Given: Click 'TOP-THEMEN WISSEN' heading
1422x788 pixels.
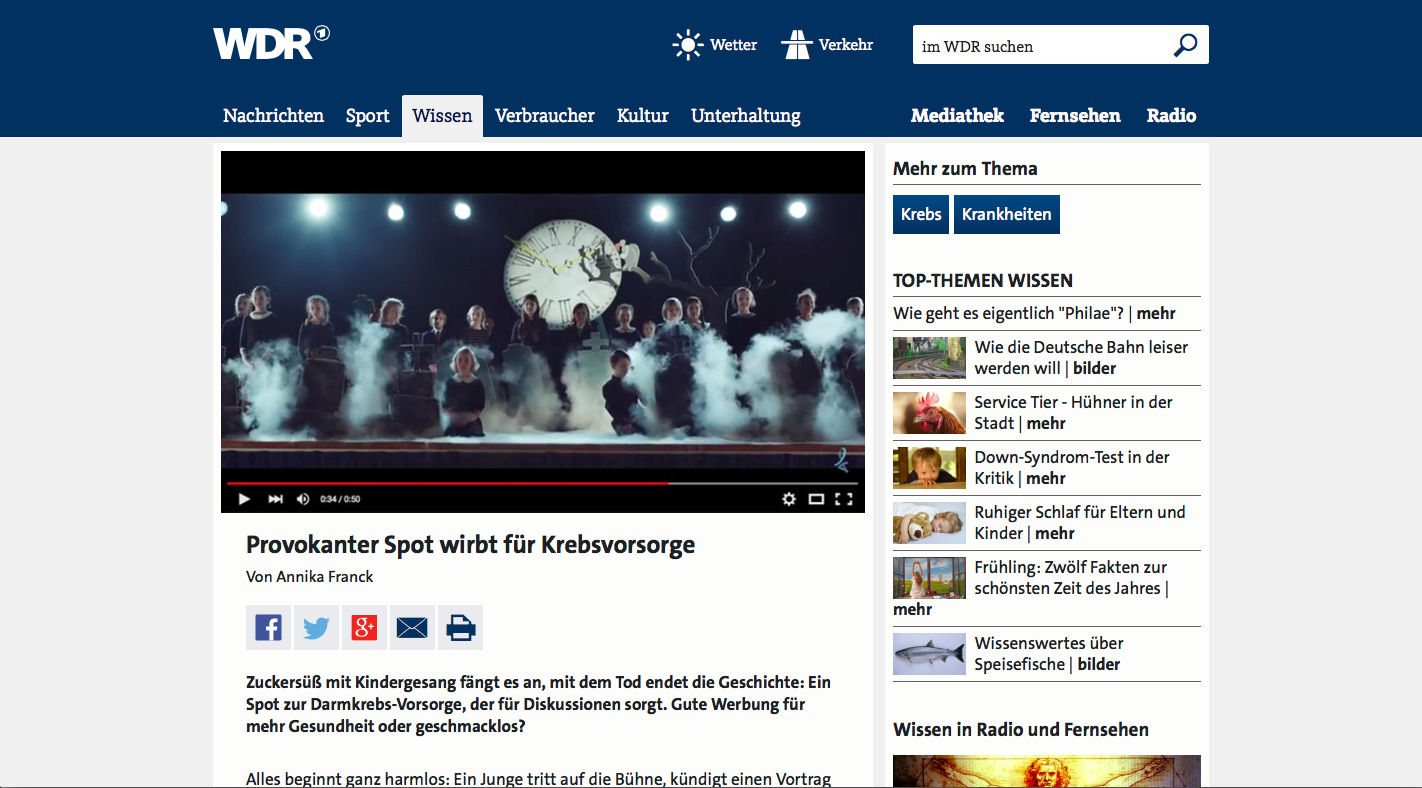Looking at the screenshot, I should click(983, 281).
